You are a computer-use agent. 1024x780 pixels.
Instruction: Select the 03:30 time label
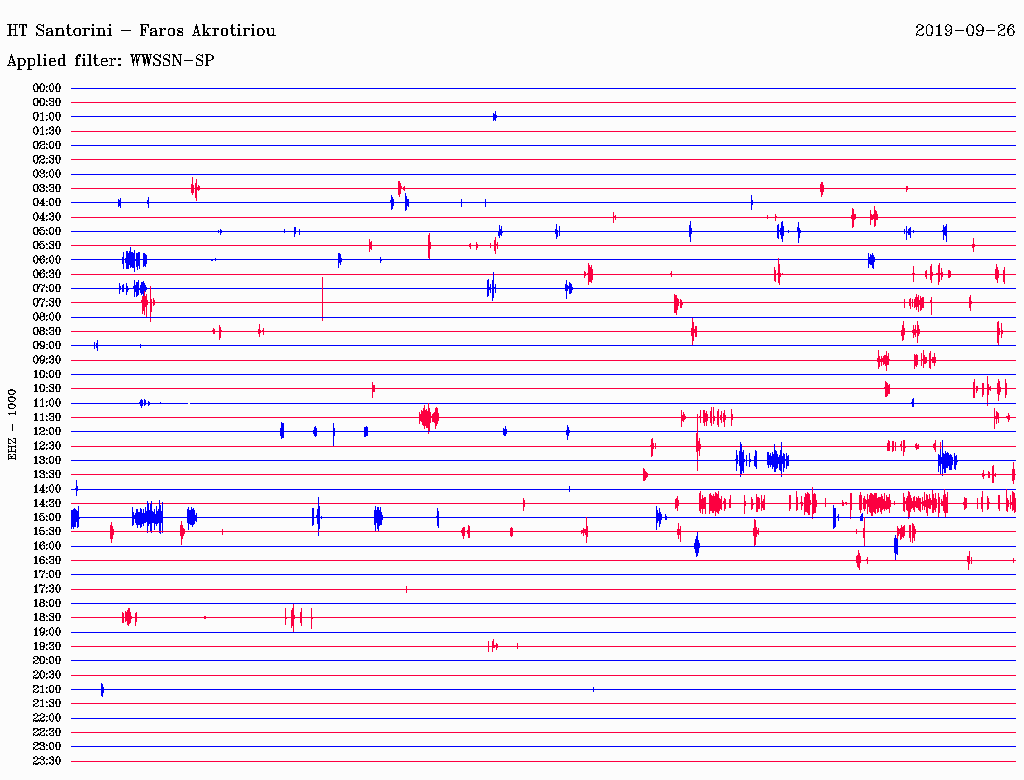tap(47, 189)
